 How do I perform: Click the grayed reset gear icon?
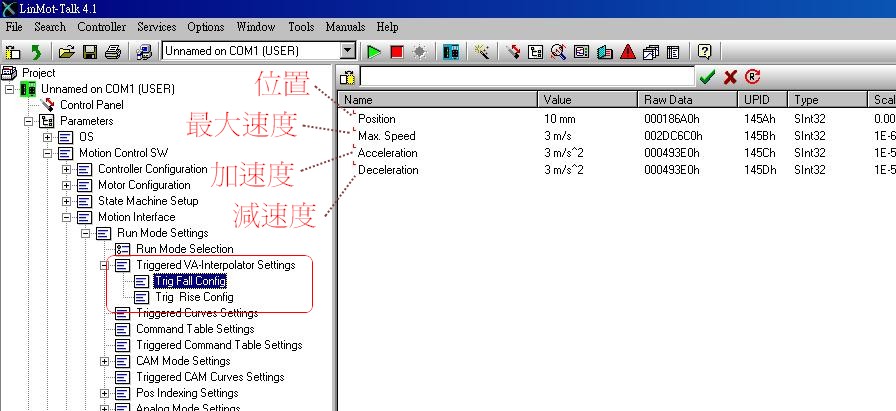point(419,52)
